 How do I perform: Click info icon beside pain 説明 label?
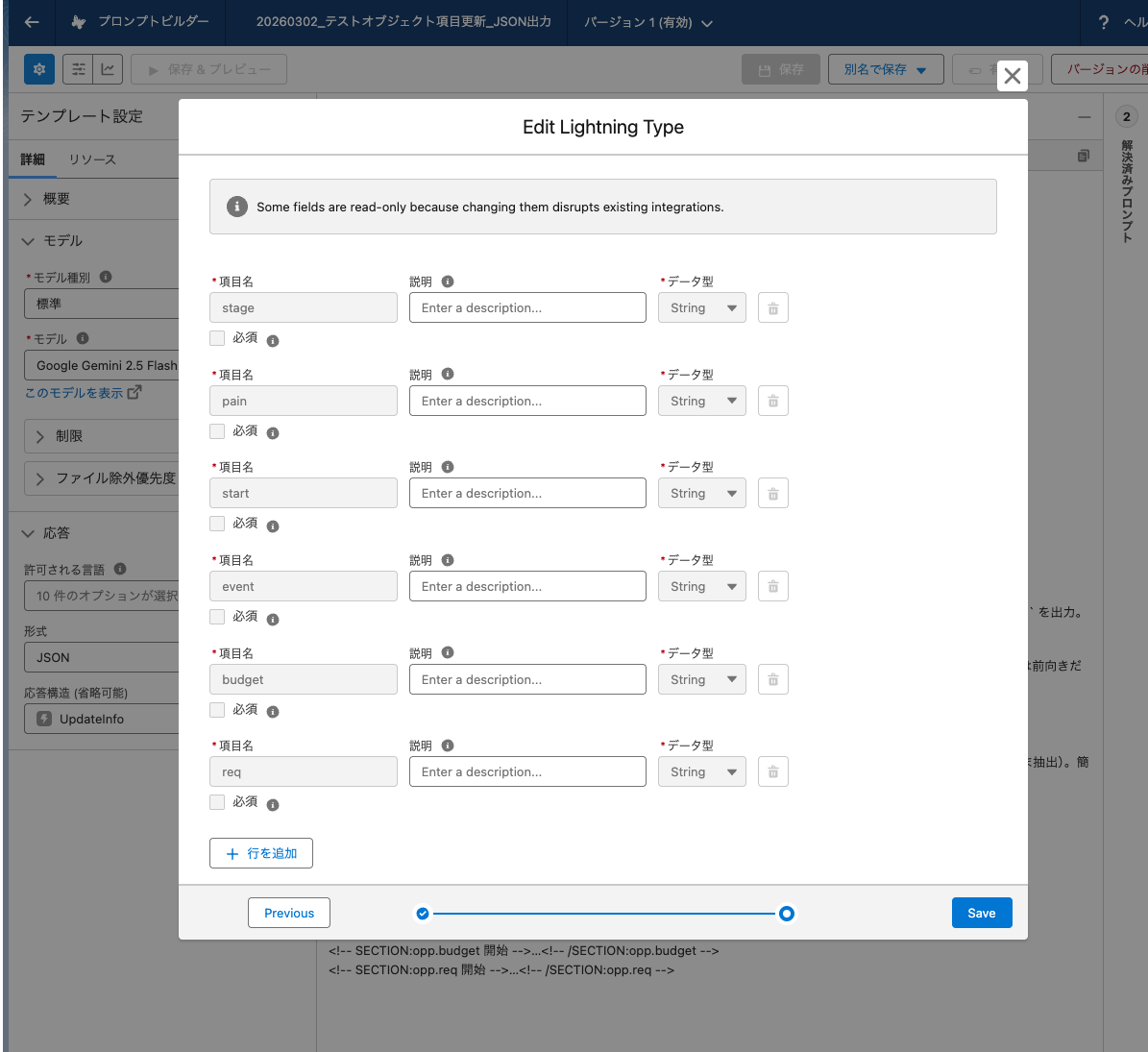point(448,375)
